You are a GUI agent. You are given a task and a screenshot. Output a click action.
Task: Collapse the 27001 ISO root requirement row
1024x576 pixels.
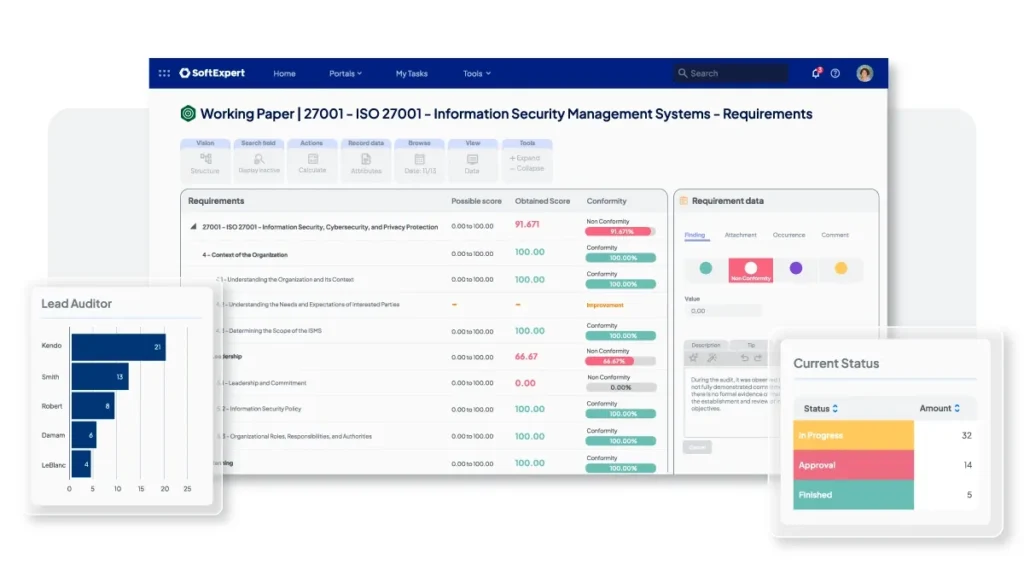click(x=194, y=227)
